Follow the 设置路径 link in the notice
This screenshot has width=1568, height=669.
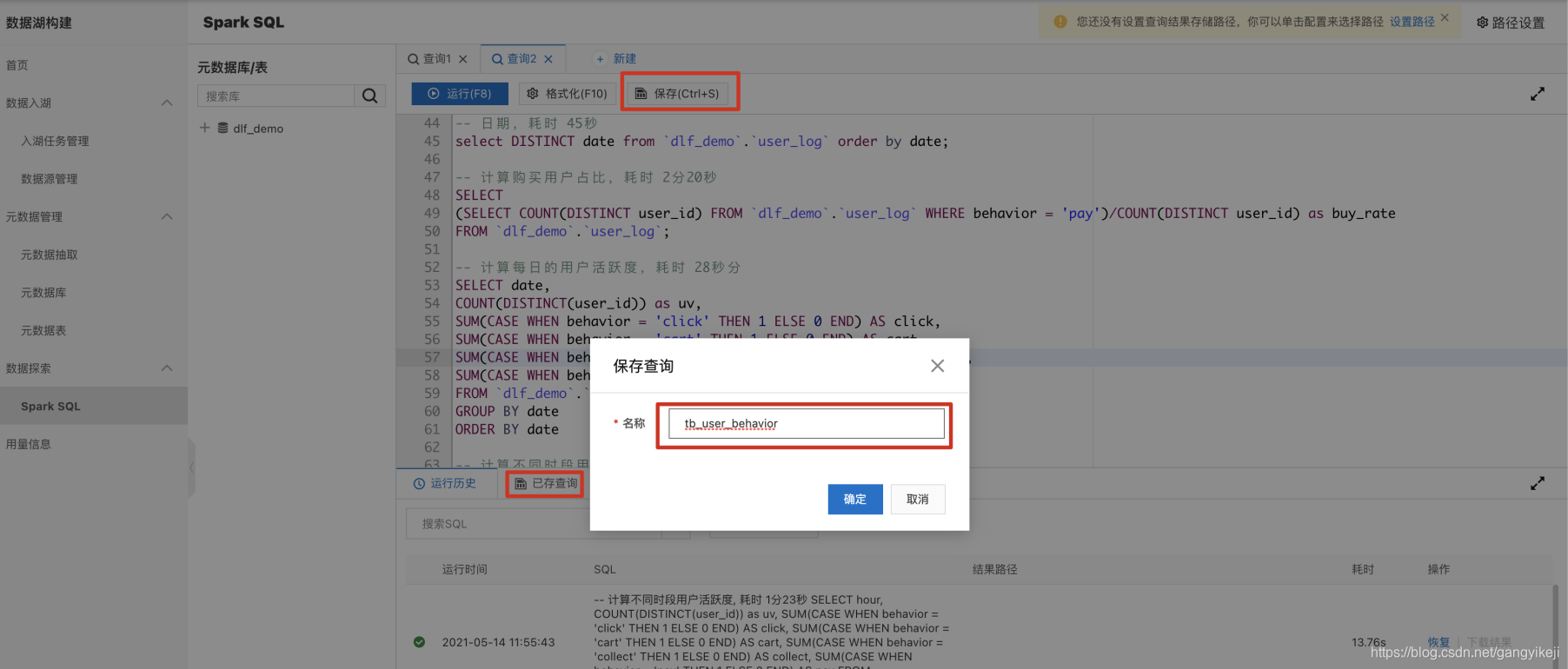(1412, 22)
